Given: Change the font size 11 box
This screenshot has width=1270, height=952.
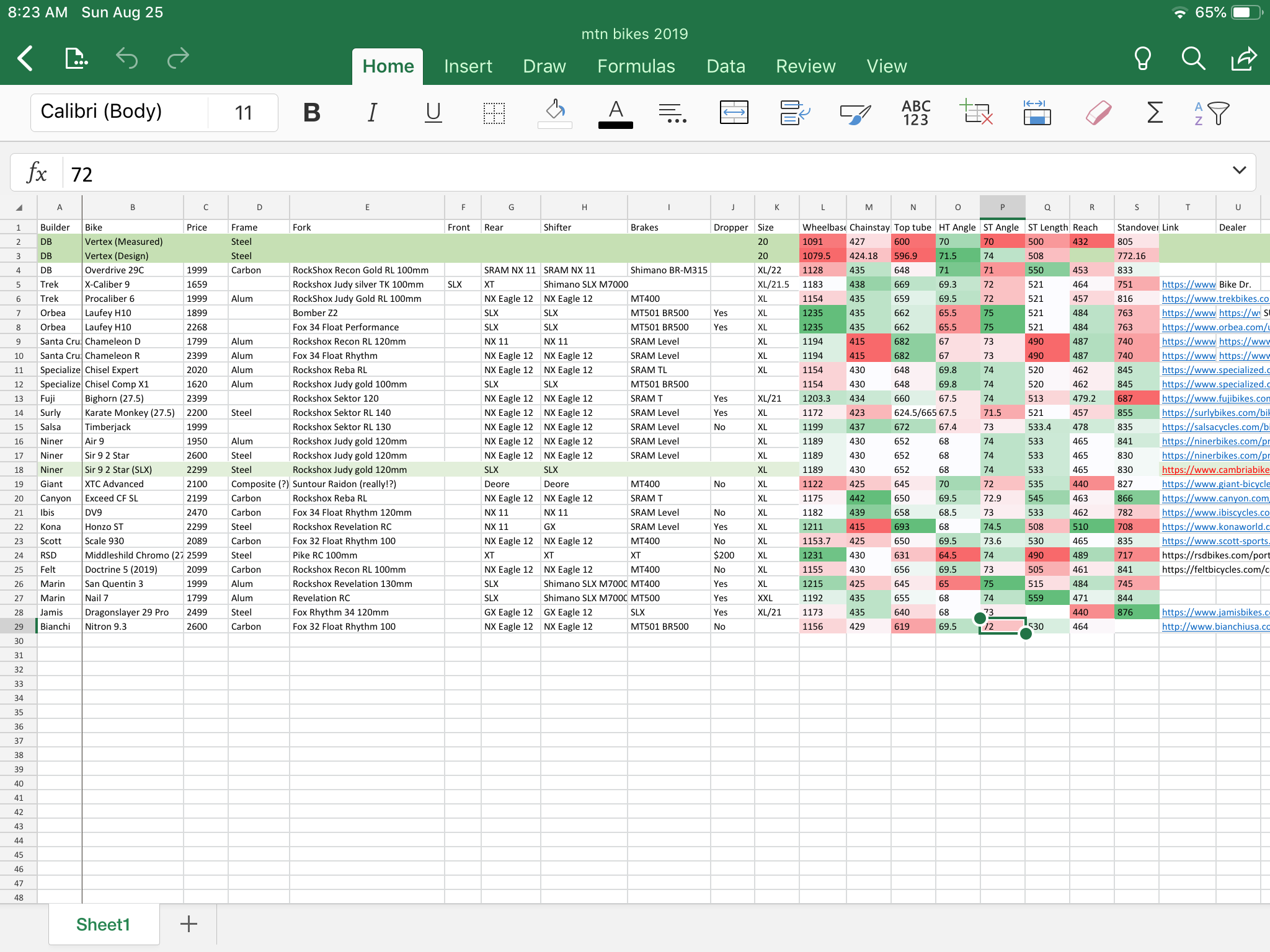Looking at the screenshot, I should tap(243, 112).
